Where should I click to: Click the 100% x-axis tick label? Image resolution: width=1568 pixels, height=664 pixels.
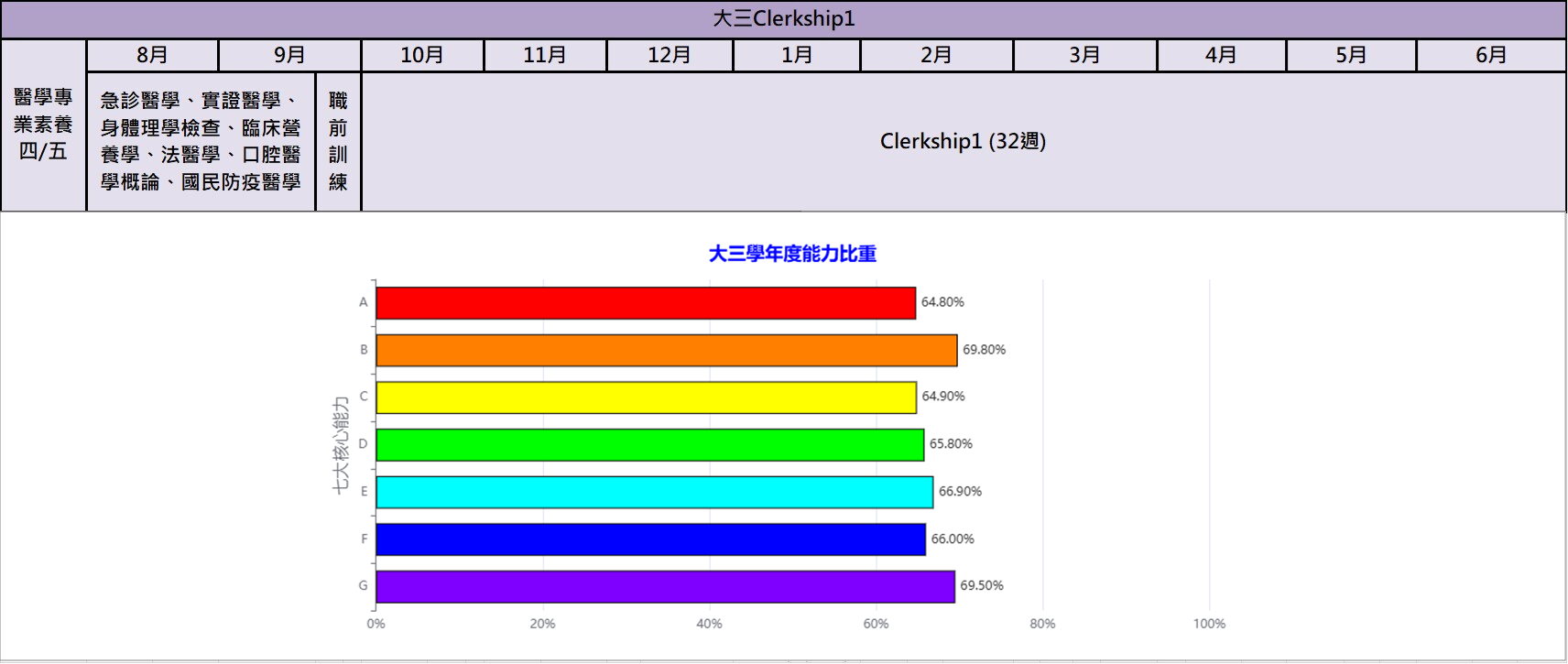pos(1209,624)
